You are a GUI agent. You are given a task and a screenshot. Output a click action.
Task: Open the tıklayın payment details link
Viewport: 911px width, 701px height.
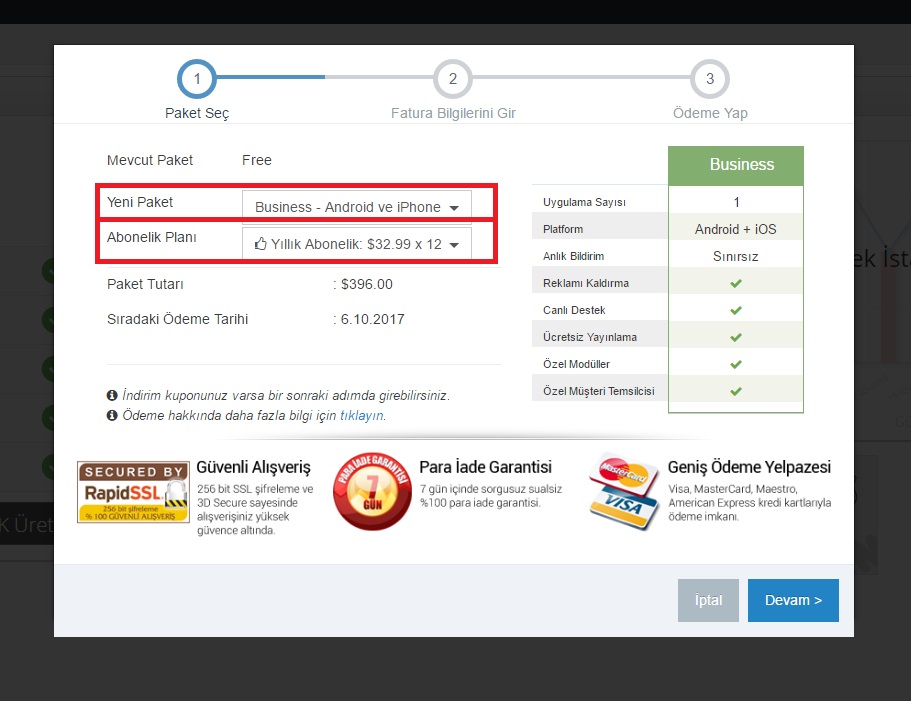pyautogui.click(x=363, y=414)
